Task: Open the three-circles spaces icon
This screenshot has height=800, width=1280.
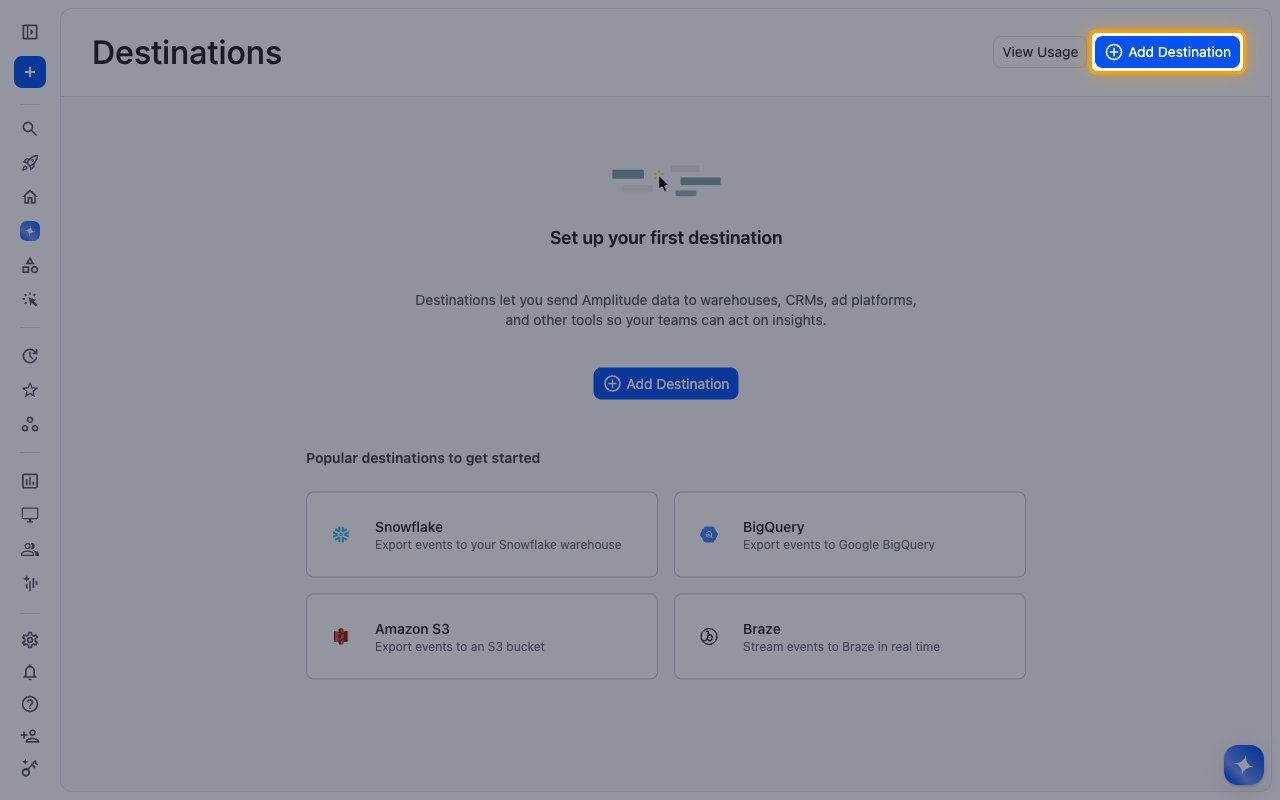Action: click(x=30, y=424)
